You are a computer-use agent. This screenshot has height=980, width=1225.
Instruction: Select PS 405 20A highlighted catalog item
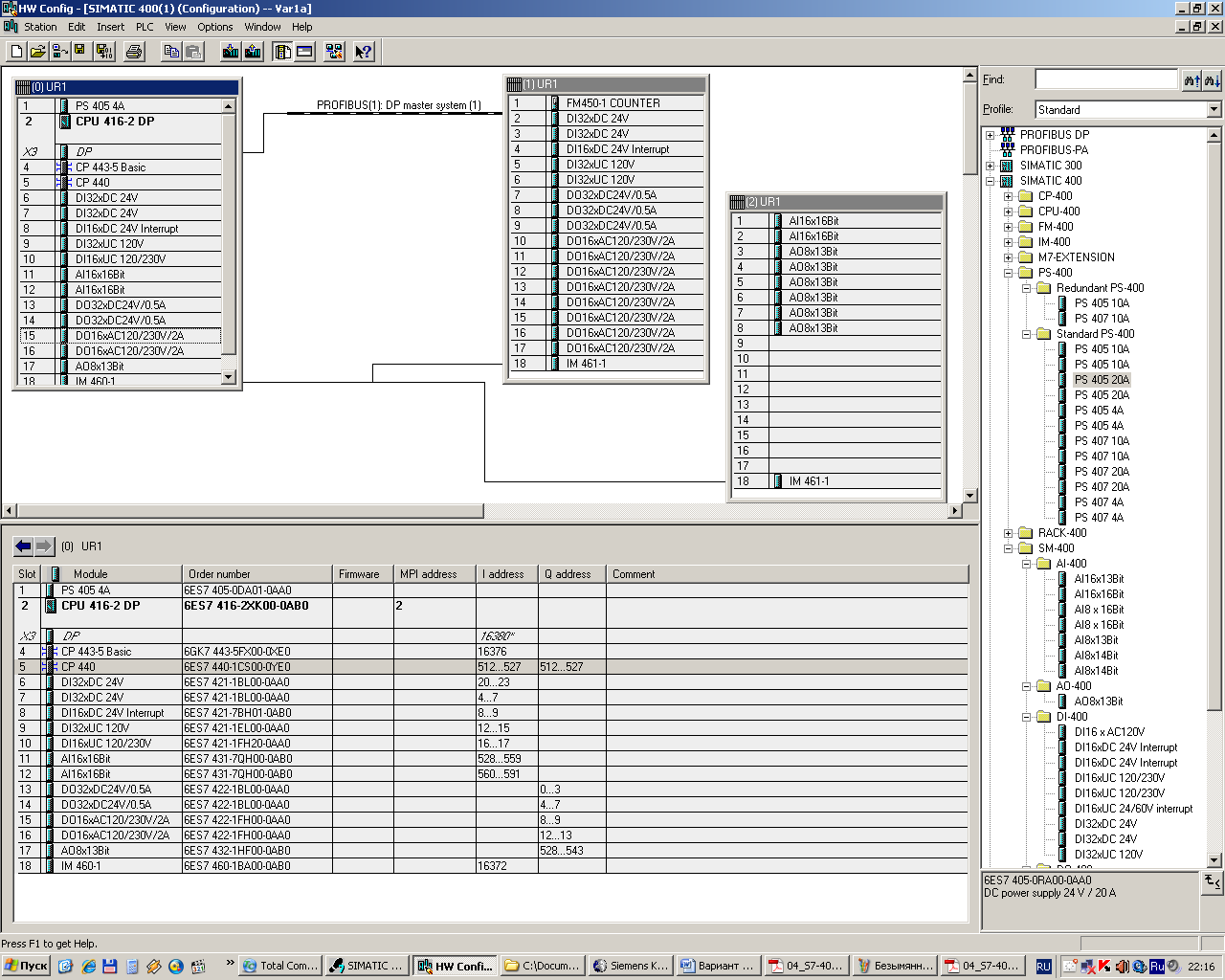pyautogui.click(x=1102, y=380)
